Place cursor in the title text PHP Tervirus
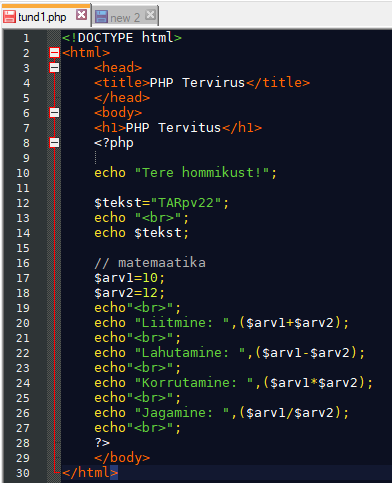Screen dimensions: 392x483 (x=197, y=82)
